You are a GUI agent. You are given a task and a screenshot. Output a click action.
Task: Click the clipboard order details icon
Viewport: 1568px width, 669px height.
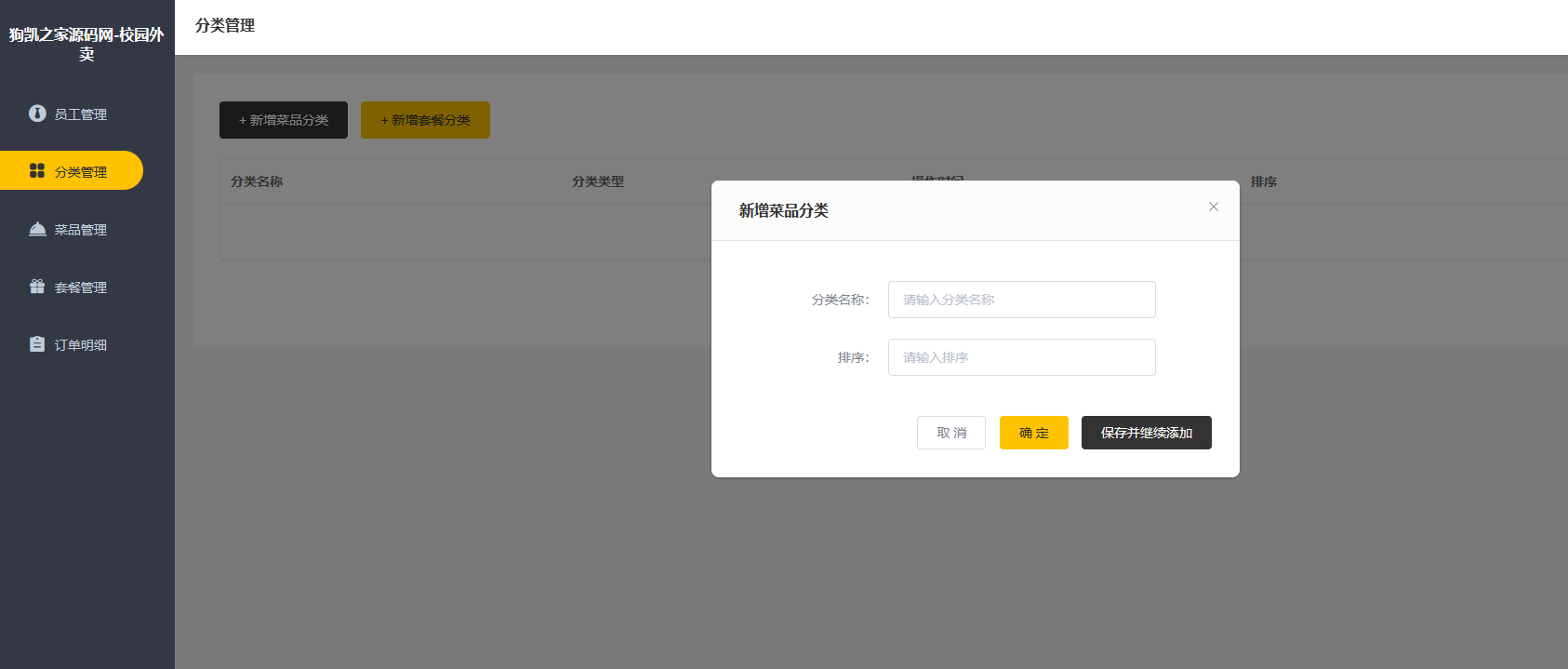[x=37, y=344]
